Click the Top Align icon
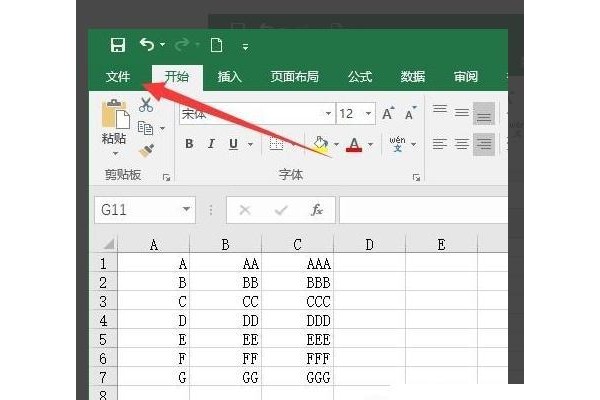Screen dimensions: 600x400 440,109
